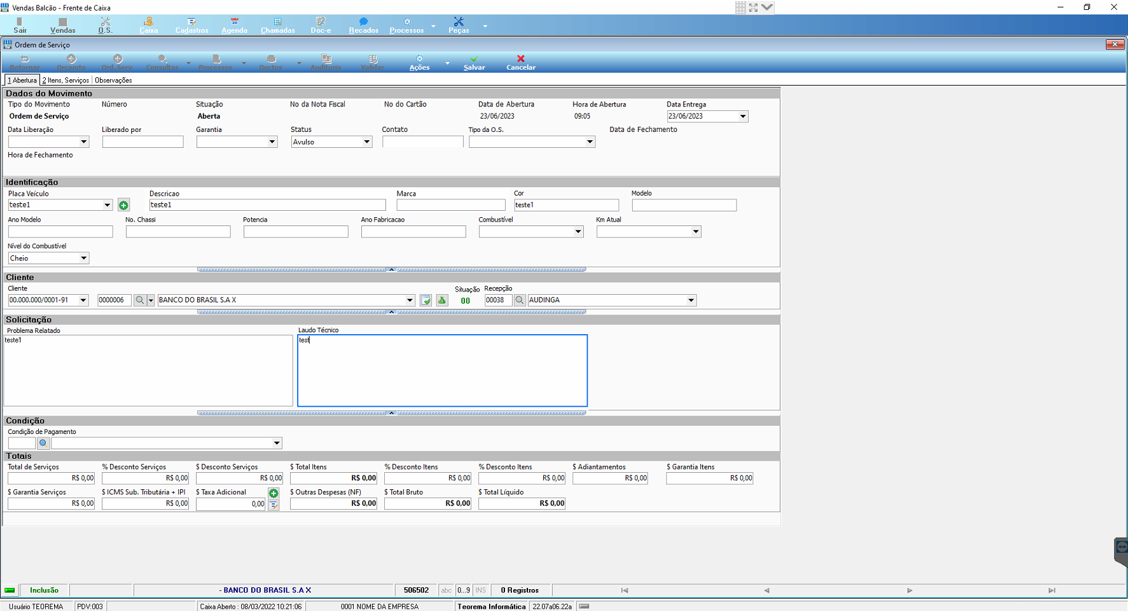
Task: Click the Ações toolbar icon
Action: pyautogui.click(x=419, y=63)
